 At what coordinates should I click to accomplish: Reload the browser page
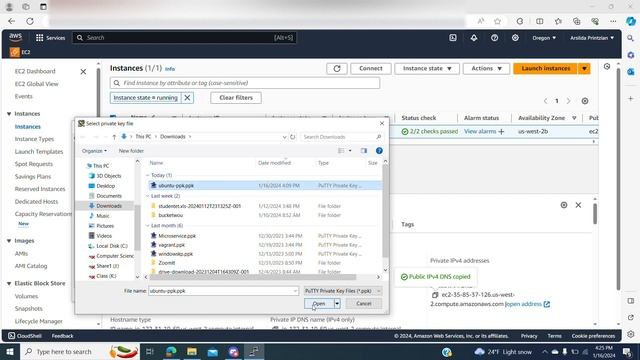30,21
